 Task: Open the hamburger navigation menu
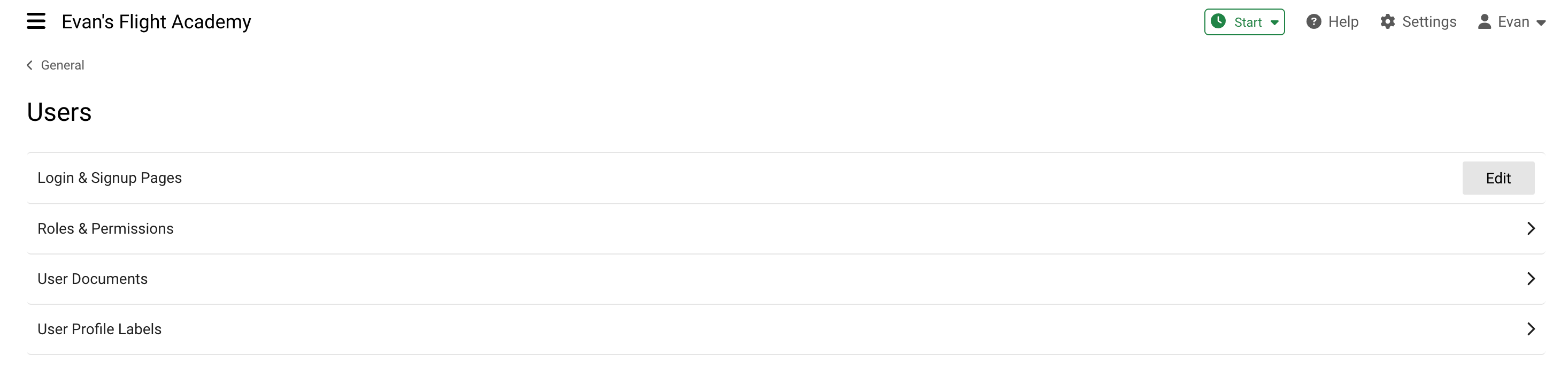tap(36, 21)
